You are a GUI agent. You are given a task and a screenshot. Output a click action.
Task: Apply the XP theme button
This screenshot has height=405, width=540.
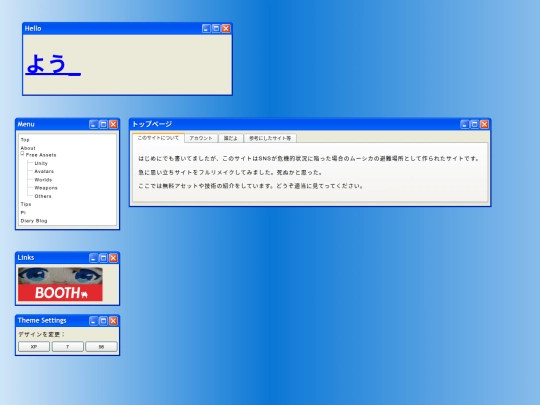click(34, 346)
